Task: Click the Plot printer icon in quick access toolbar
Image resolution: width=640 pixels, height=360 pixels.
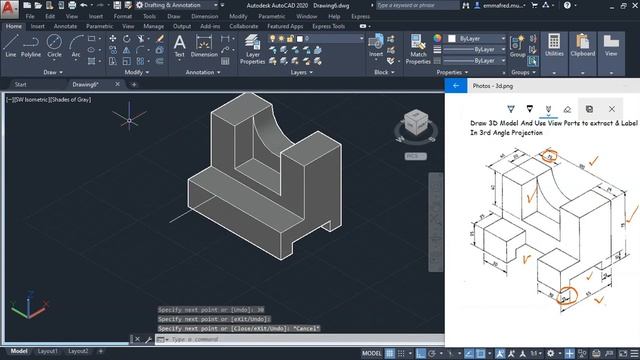Action: click(x=72, y=5)
